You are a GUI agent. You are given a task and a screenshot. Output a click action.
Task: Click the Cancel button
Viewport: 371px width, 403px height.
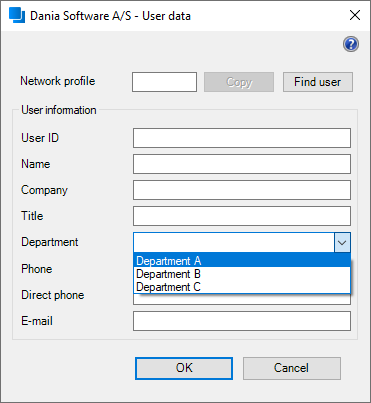(x=292, y=368)
